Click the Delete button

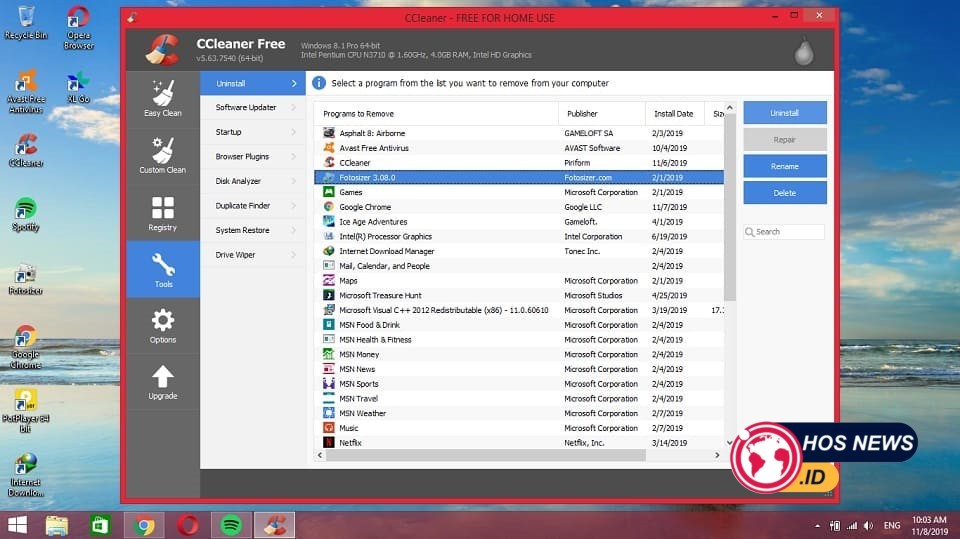[x=784, y=193]
